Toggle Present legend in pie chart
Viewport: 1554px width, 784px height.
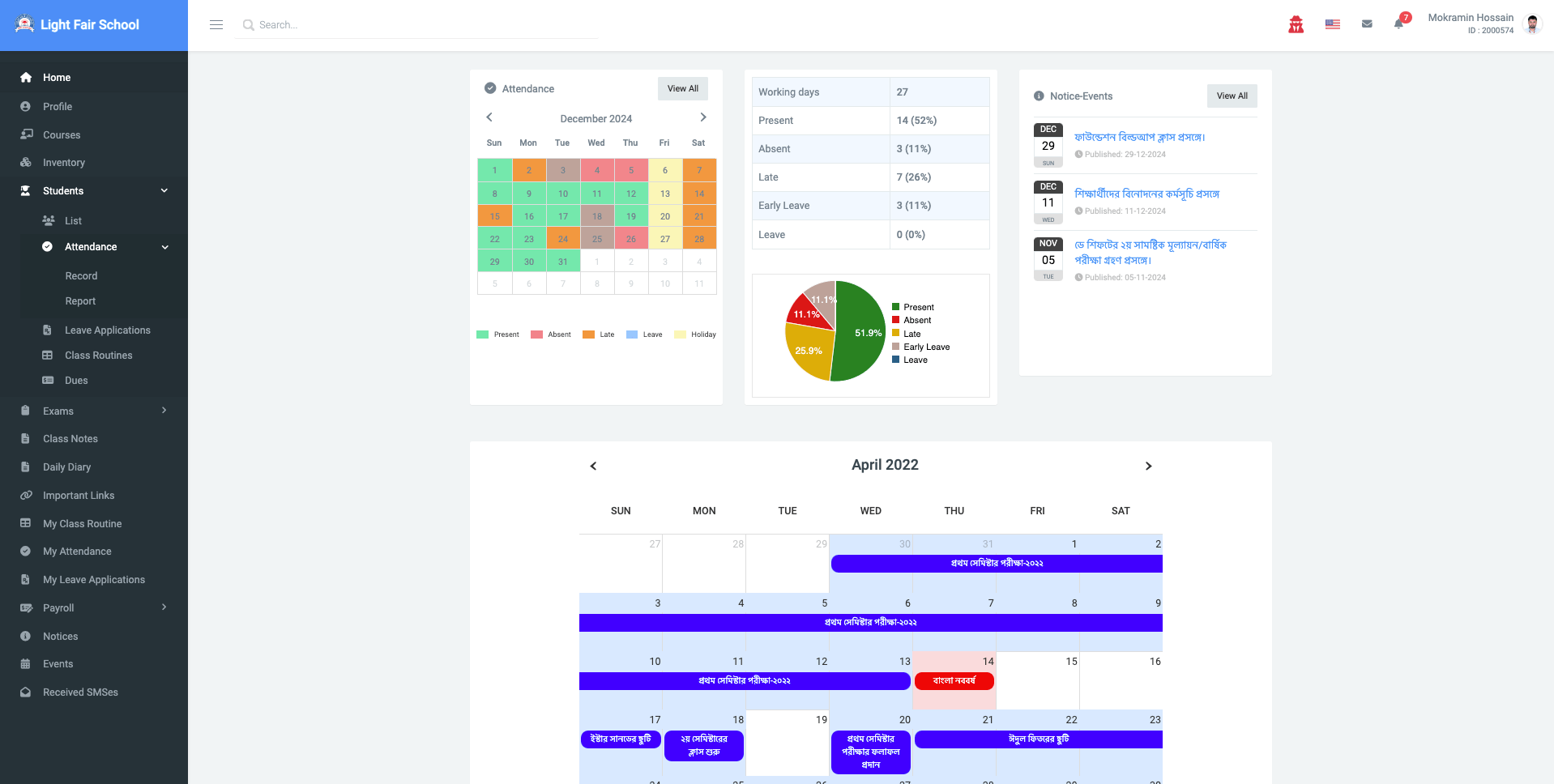[918, 307]
